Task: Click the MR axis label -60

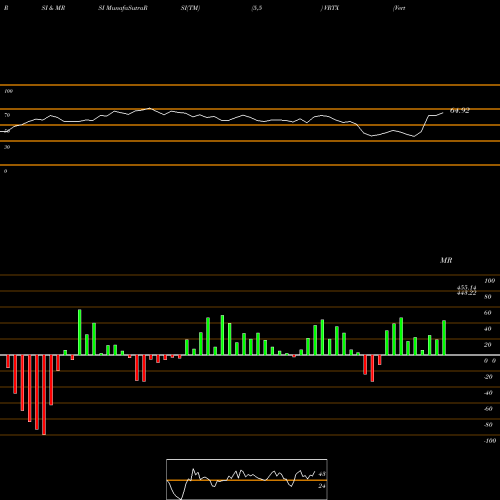Action: (x=488, y=409)
